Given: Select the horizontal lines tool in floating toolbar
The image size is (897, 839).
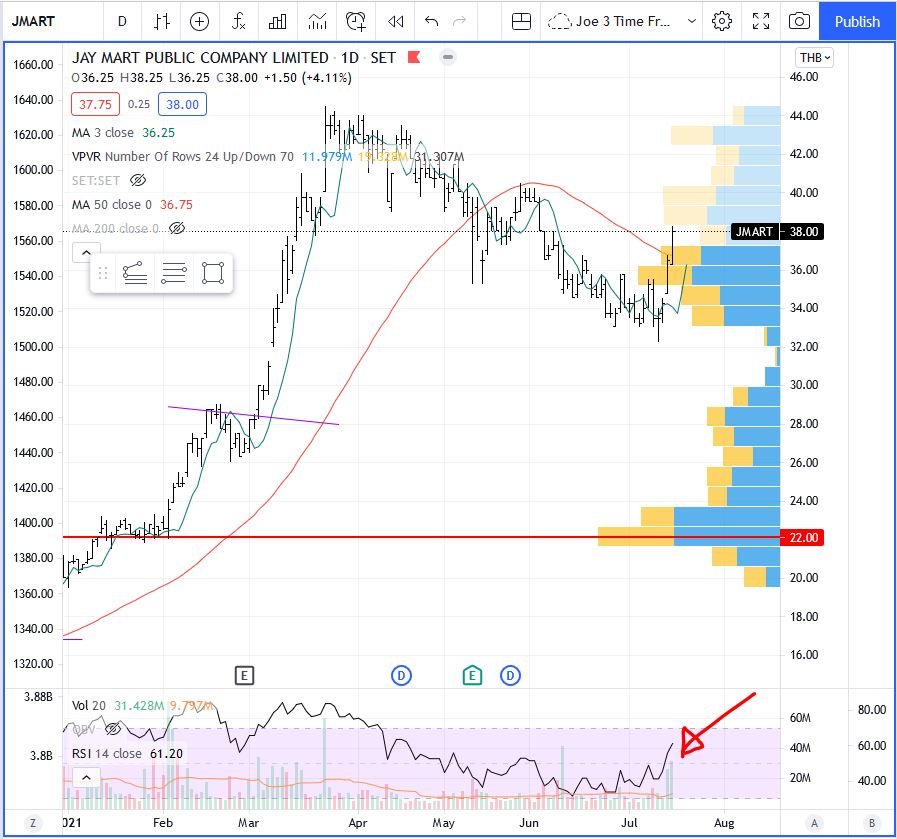Looking at the screenshot, I should (x=174, y=273).
